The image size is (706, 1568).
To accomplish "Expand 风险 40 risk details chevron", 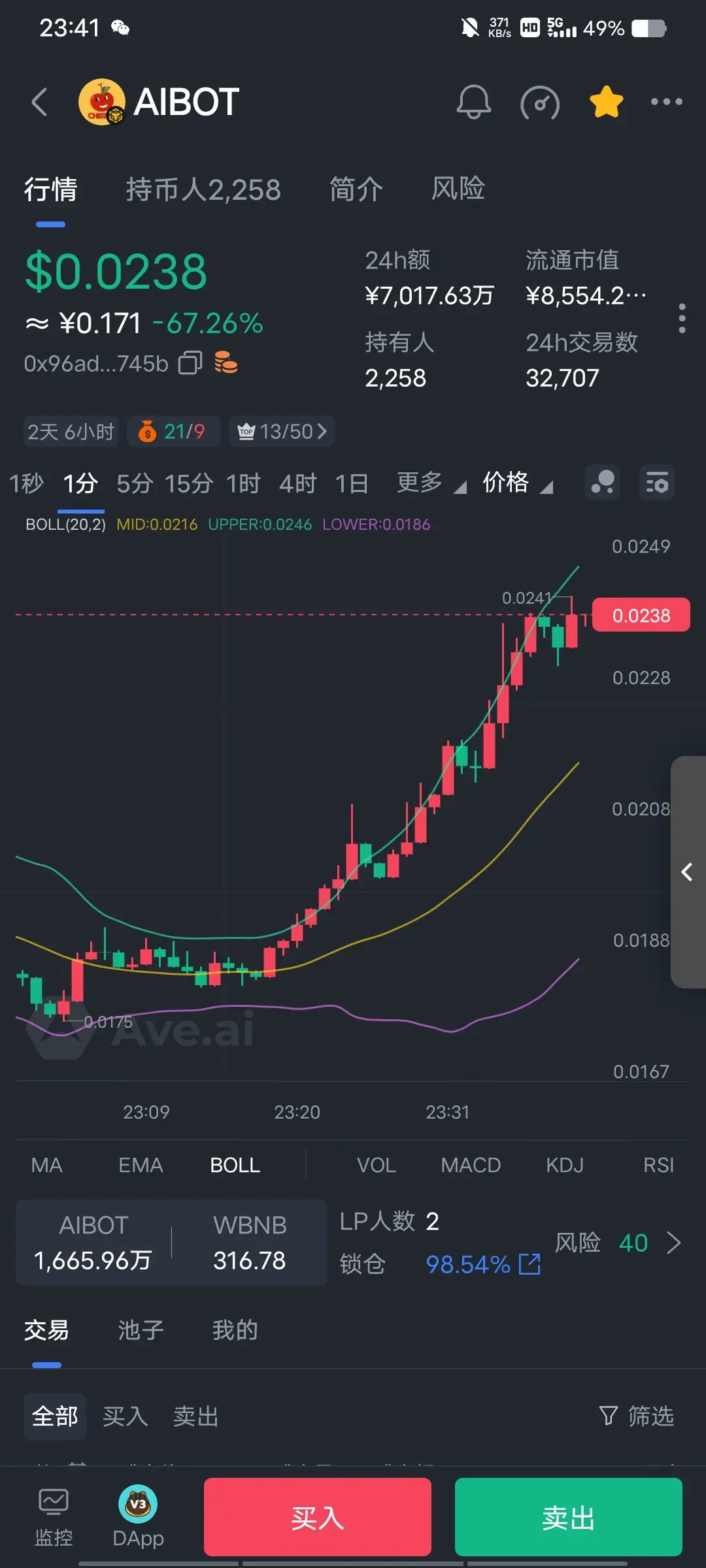I will [x=674, y=1242].
